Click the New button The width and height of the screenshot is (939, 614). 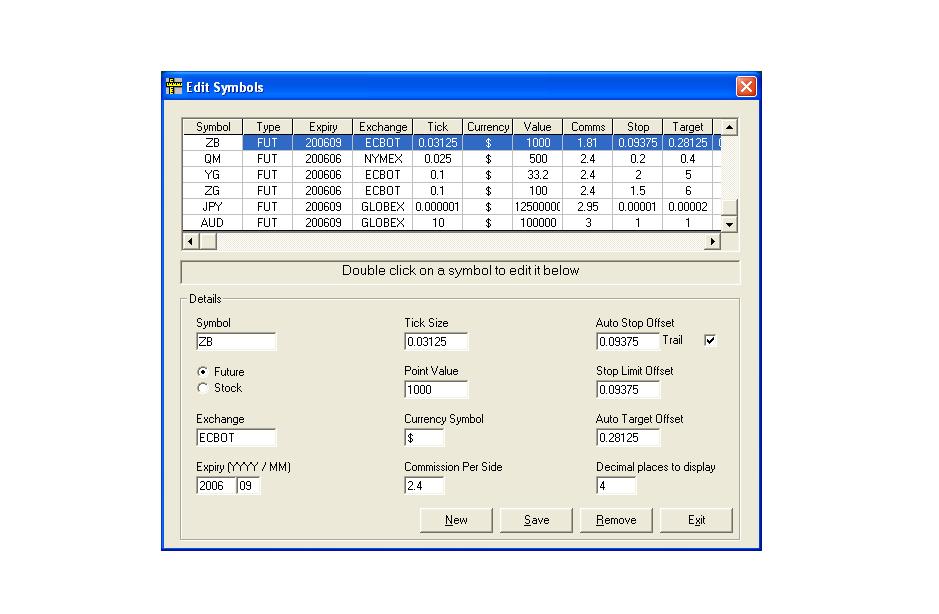[x=456, y=520]
